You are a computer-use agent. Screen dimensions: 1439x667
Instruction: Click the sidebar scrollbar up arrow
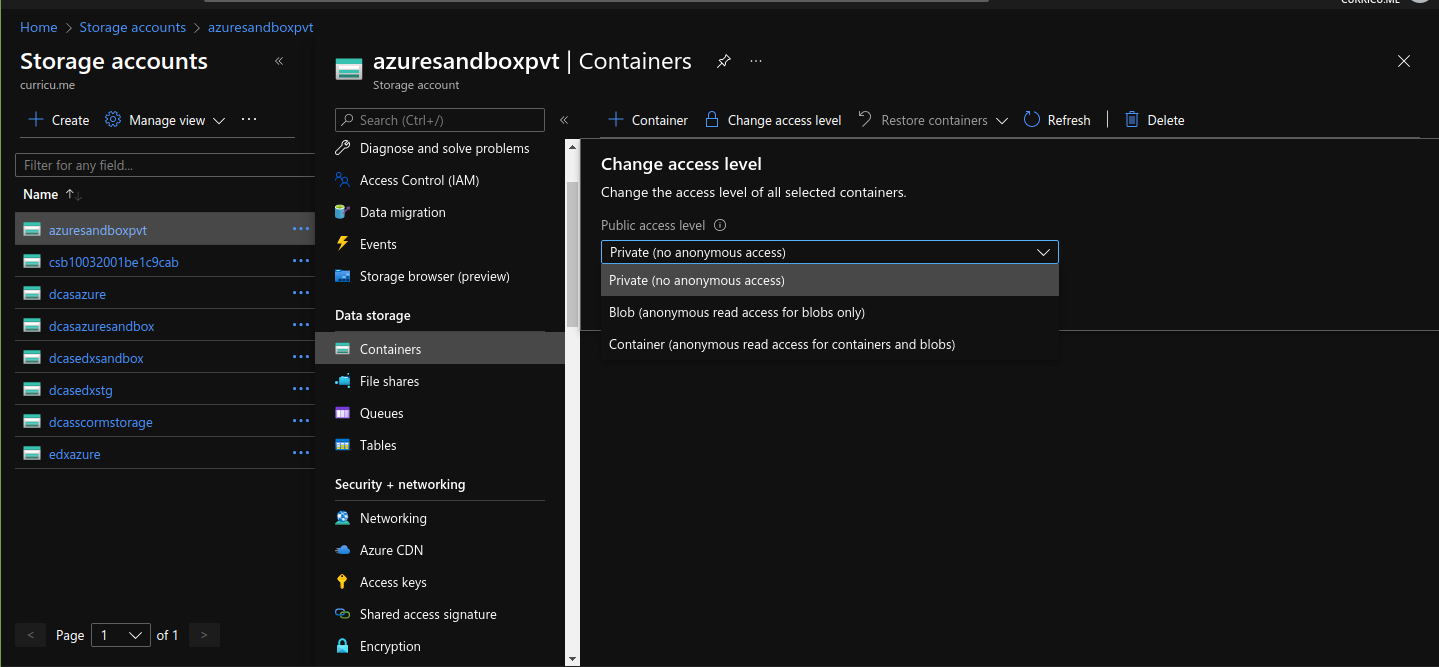572,147
